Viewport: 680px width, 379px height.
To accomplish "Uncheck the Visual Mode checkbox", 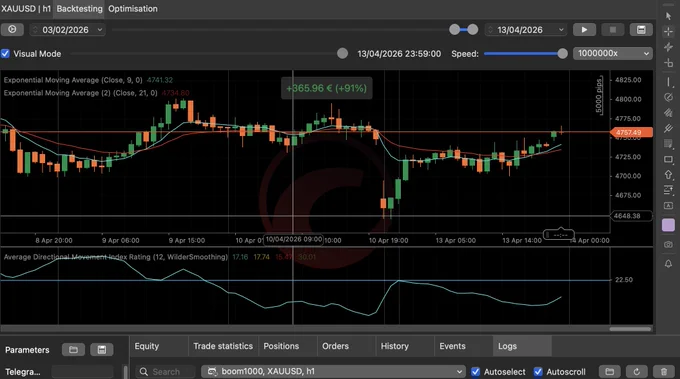I will [x=5, y=53].
